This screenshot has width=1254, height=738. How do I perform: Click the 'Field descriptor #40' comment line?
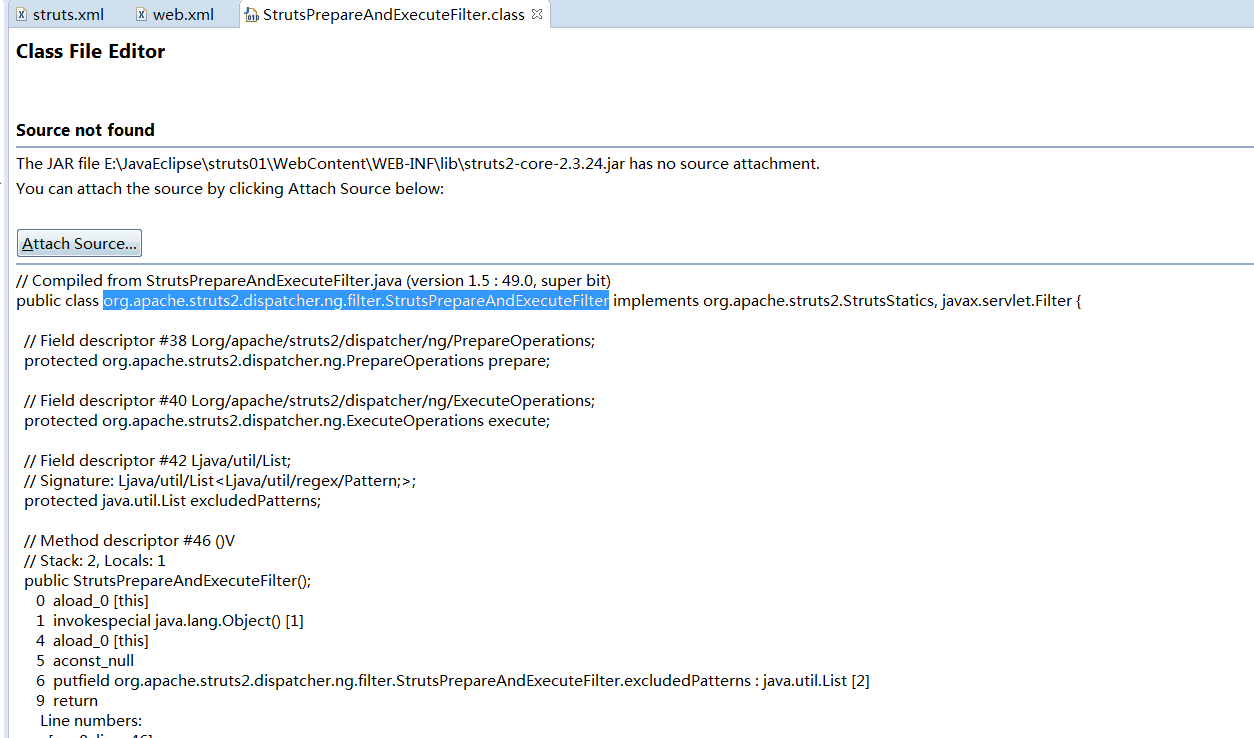309,401
